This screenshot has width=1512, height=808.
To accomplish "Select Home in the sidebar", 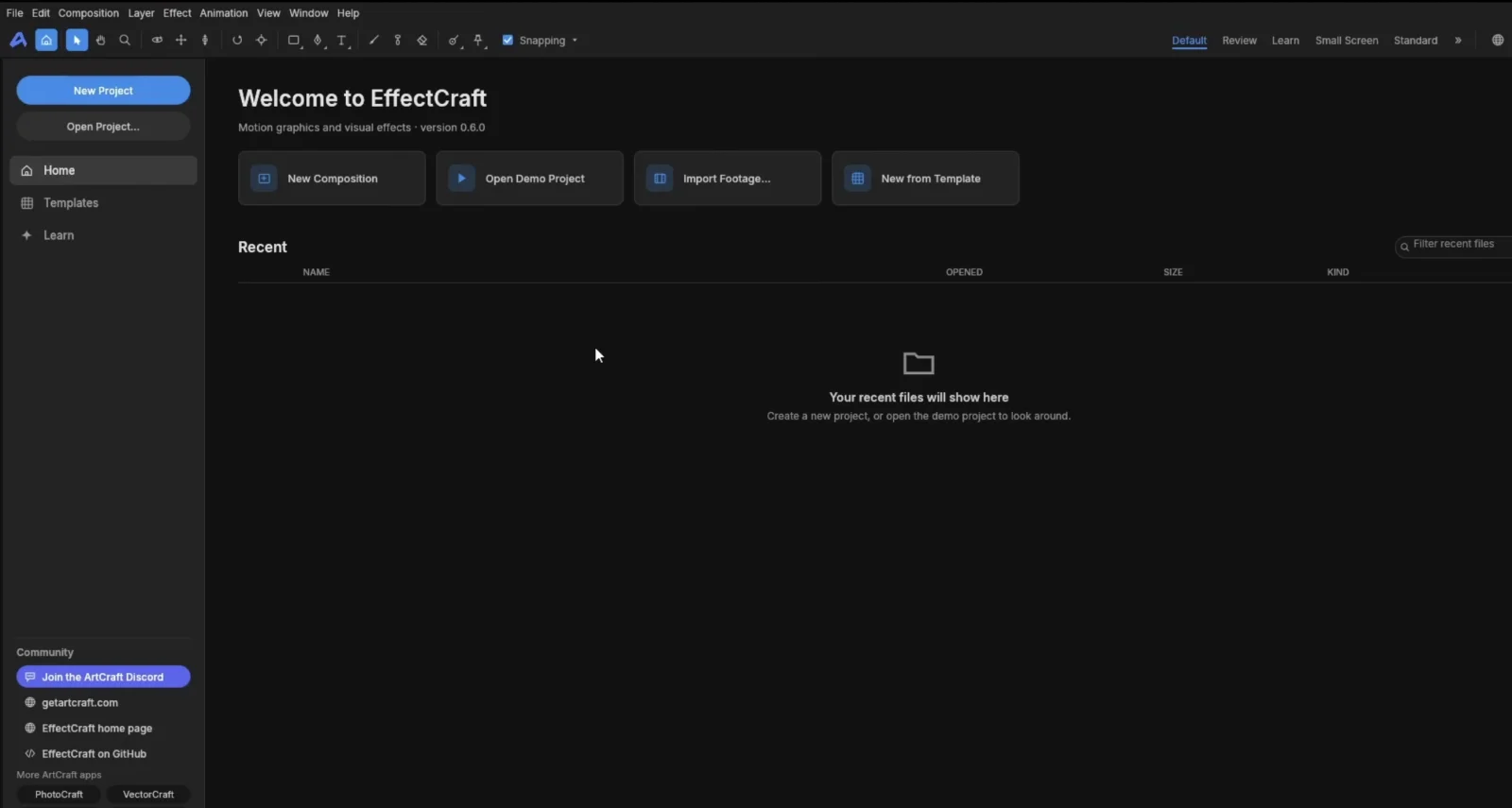I will 103,170.
